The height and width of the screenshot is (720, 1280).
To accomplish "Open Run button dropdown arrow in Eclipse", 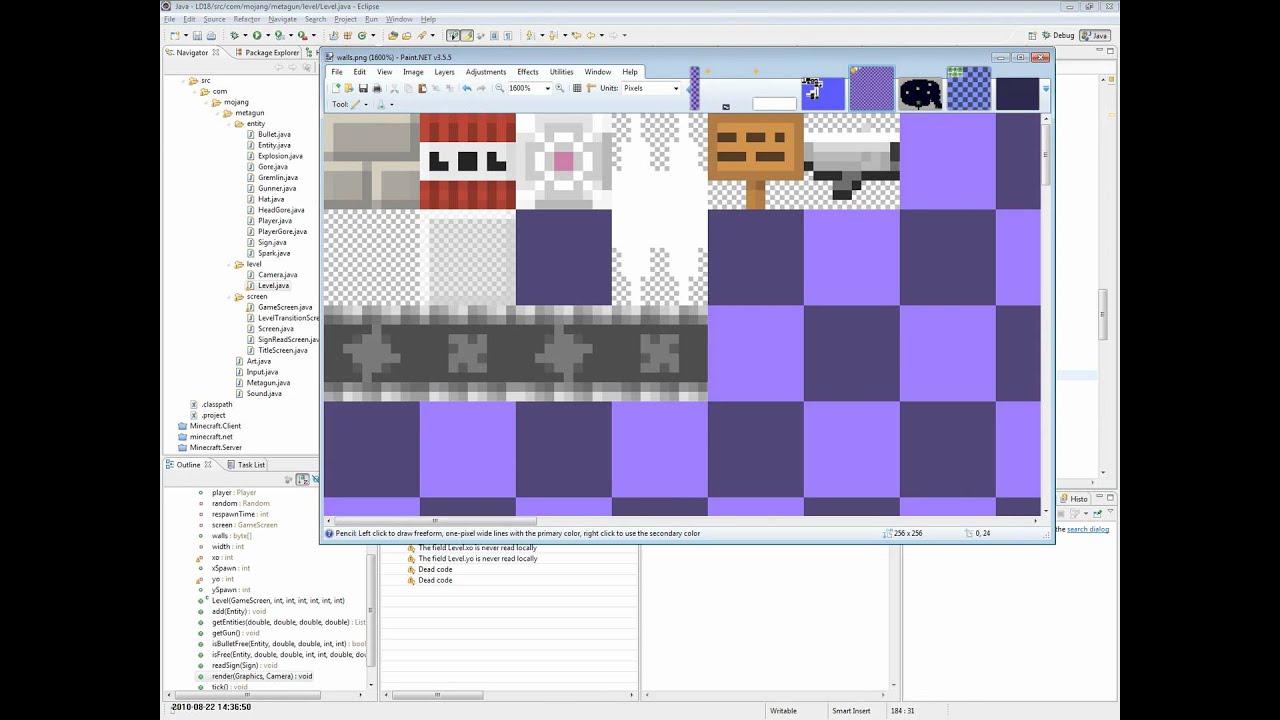I will click(268, 35).
